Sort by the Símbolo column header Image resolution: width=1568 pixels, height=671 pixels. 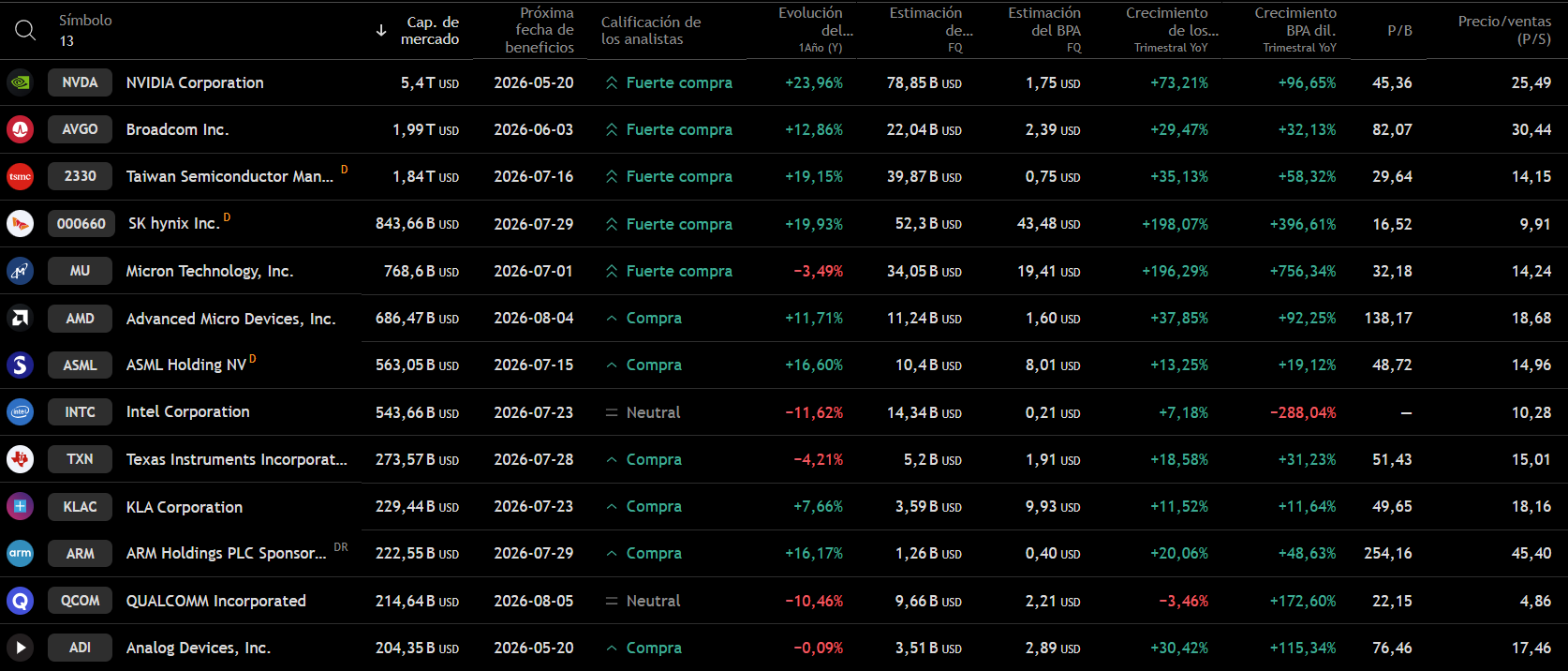pyautogui.click(x=85, y=20)
